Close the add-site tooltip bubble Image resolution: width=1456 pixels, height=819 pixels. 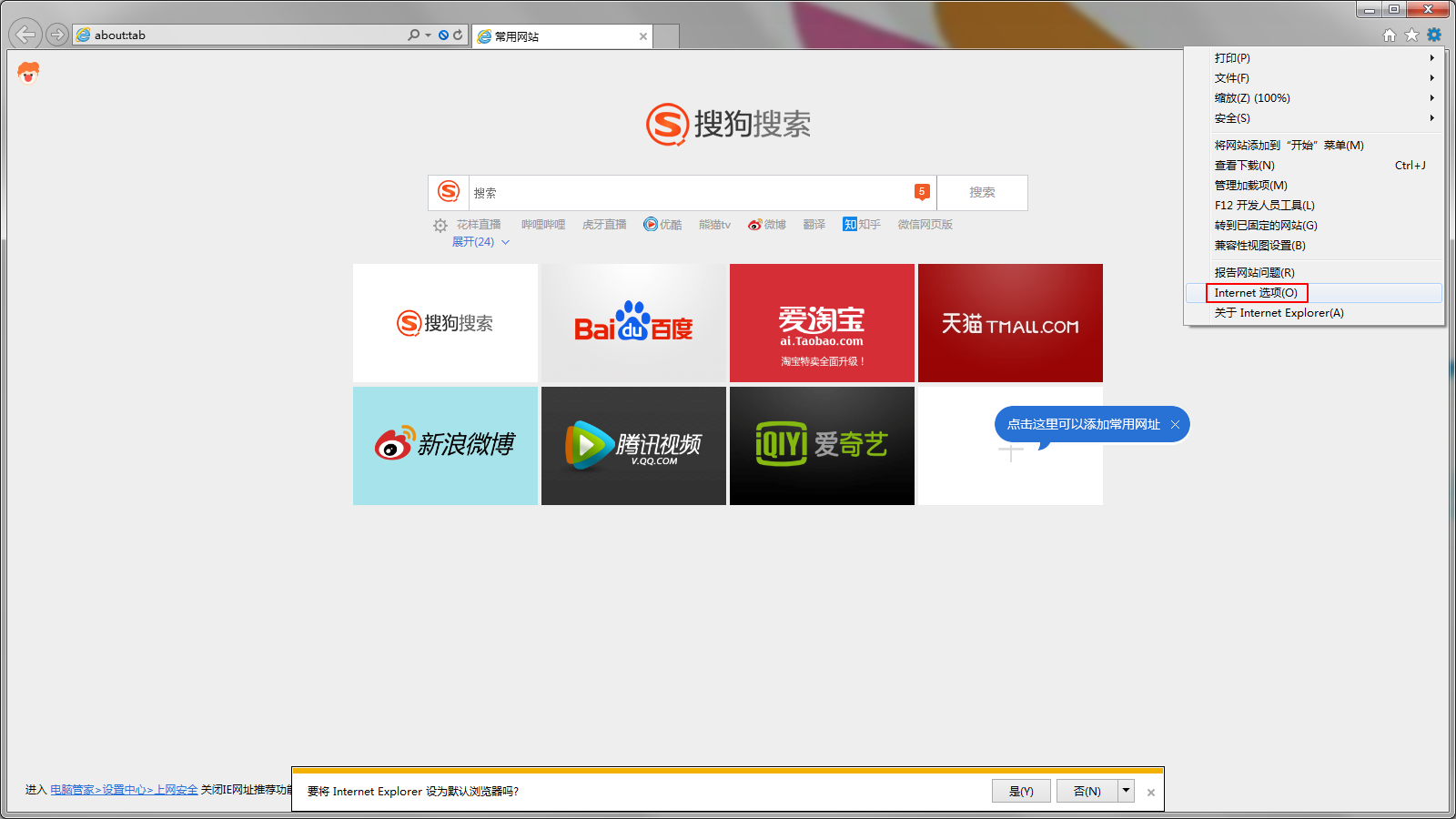click(1175, 424)
